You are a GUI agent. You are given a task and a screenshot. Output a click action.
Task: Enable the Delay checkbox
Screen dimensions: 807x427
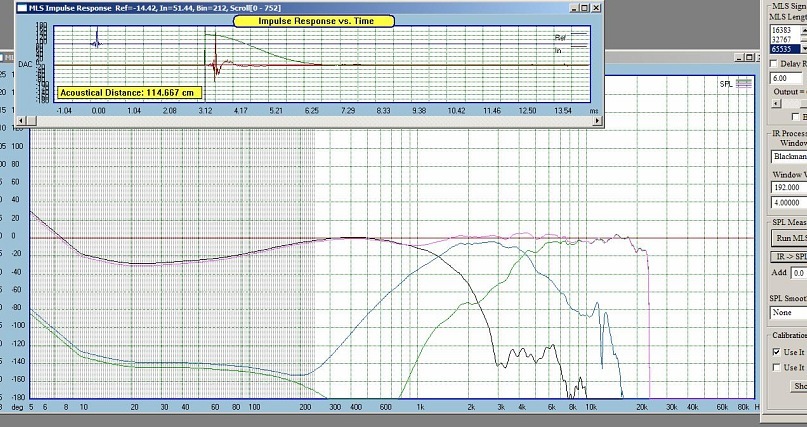774,64
